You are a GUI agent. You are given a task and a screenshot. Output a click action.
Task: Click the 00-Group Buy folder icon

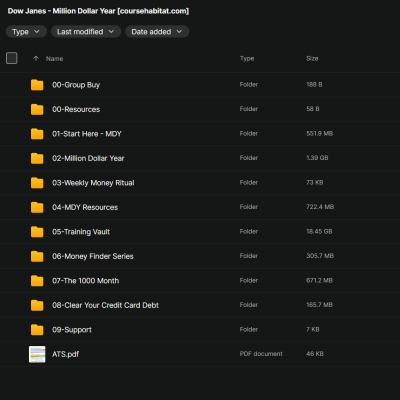point(37,85)
